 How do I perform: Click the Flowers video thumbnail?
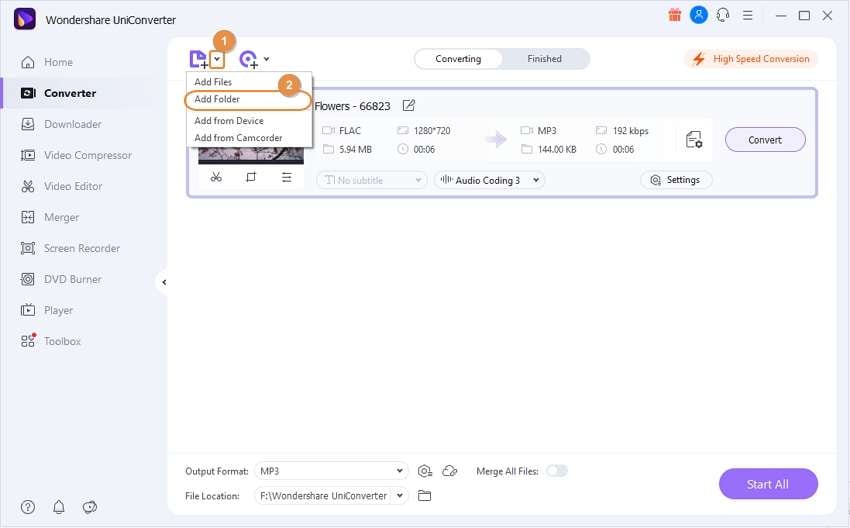251,154
